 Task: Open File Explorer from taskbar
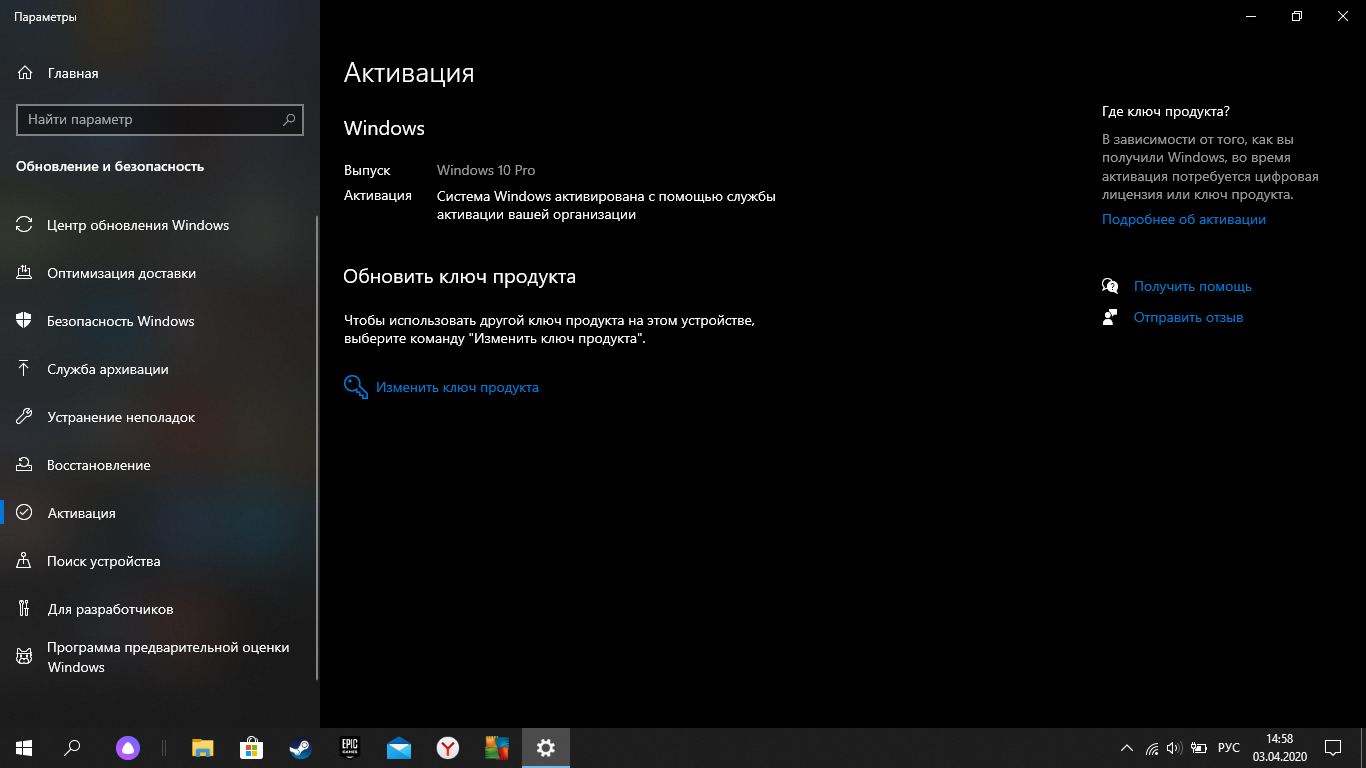203,747
